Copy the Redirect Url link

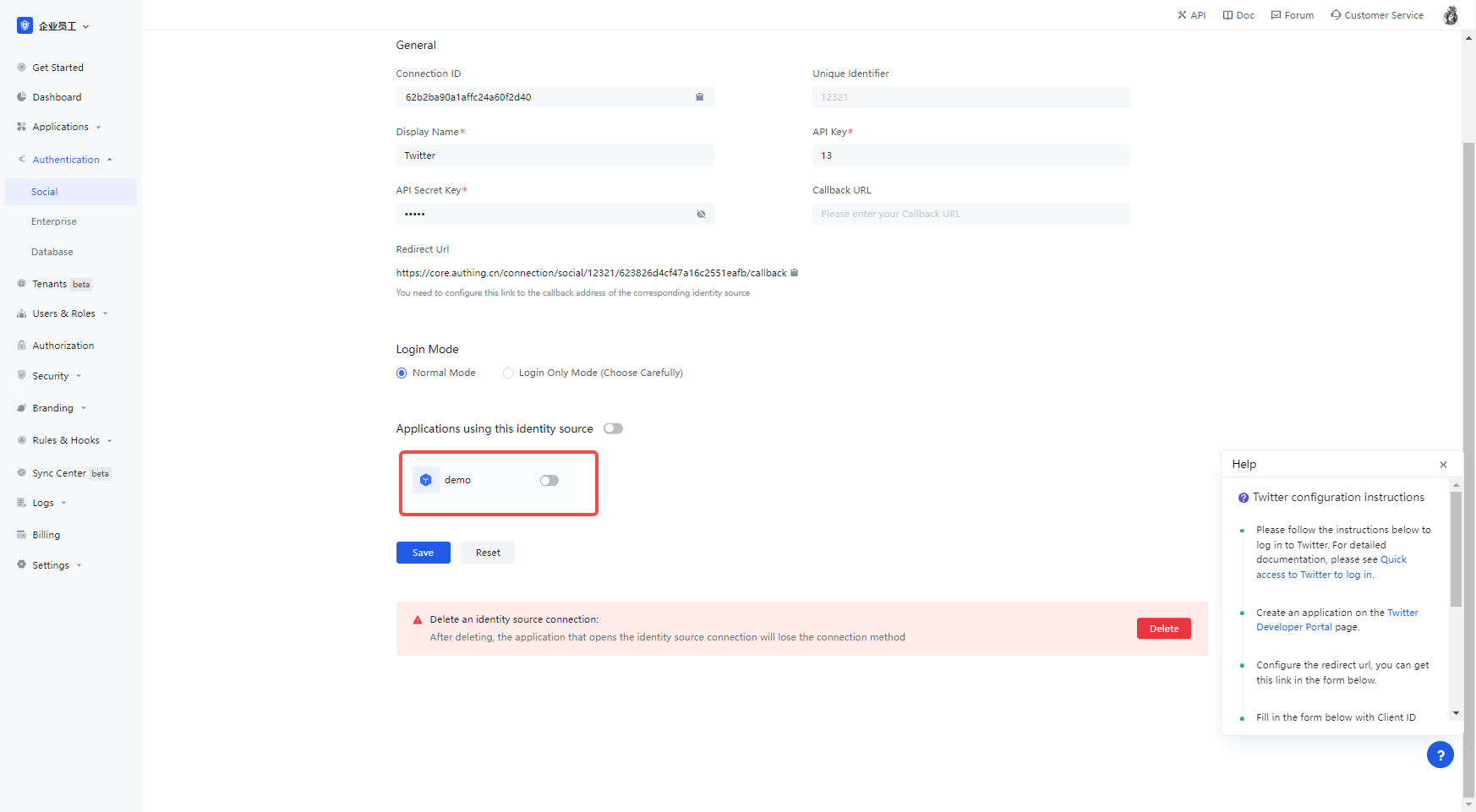coord(795,273)
